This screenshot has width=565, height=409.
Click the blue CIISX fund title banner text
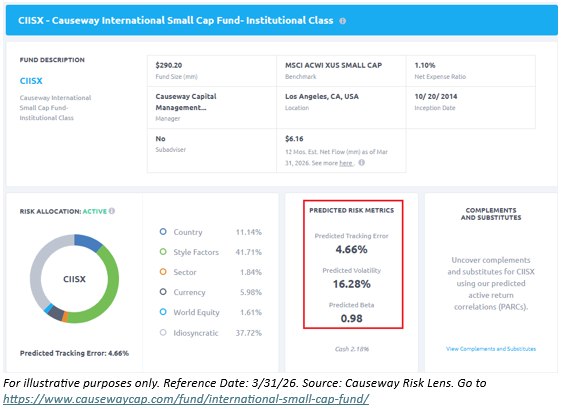[x=175, y=21]
